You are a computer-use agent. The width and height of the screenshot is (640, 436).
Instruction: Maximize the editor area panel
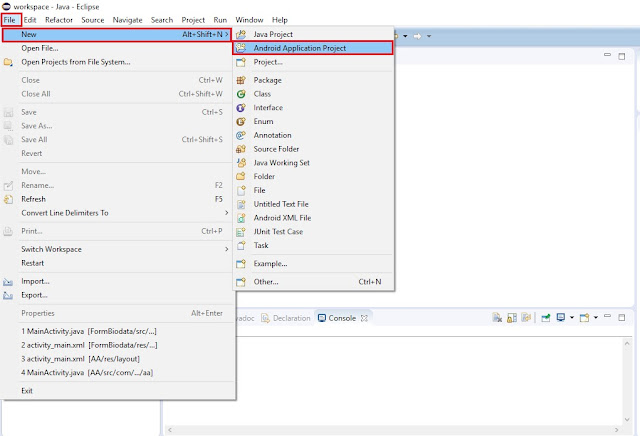click(x=622, y=56)
